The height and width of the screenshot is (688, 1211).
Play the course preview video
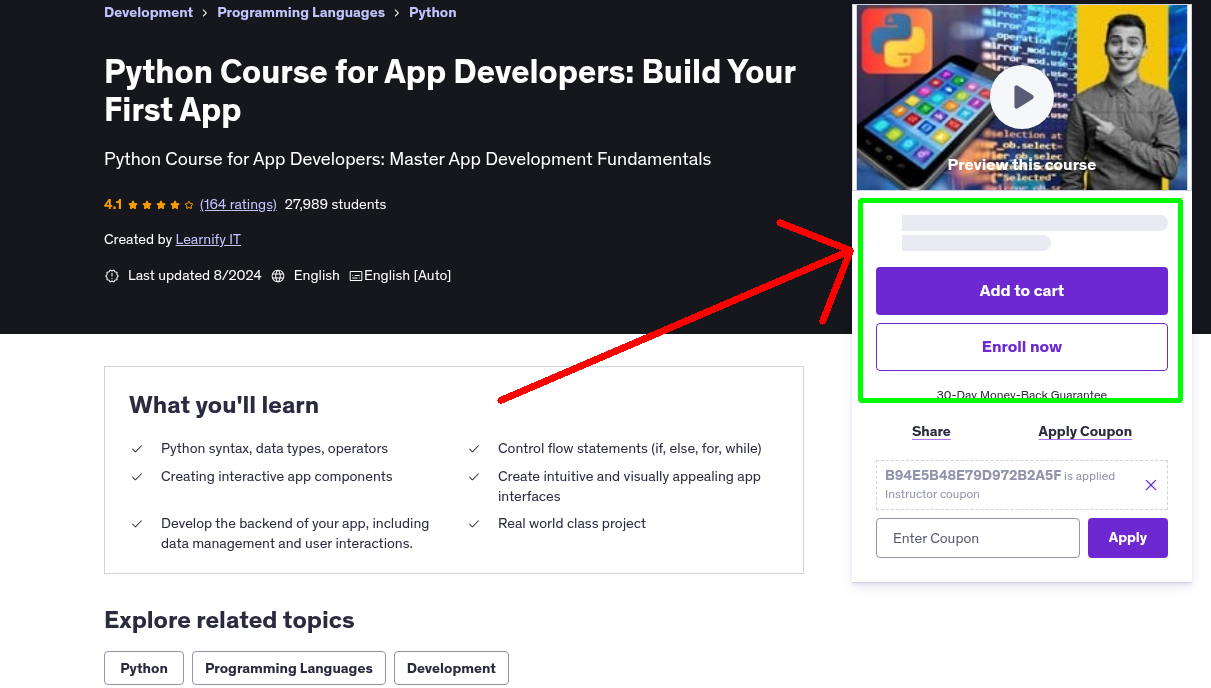pos(1021,97)
